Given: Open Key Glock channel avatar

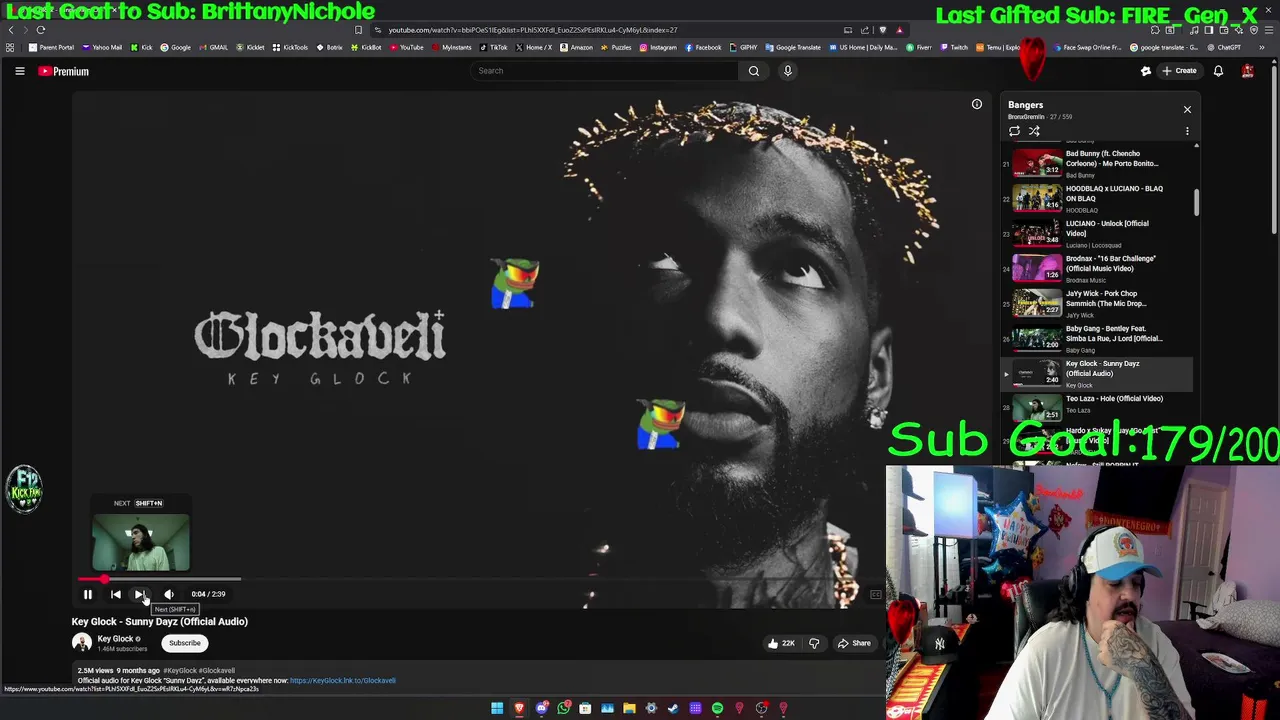Looking at the screenshot, I should click(x=82, y=643).
